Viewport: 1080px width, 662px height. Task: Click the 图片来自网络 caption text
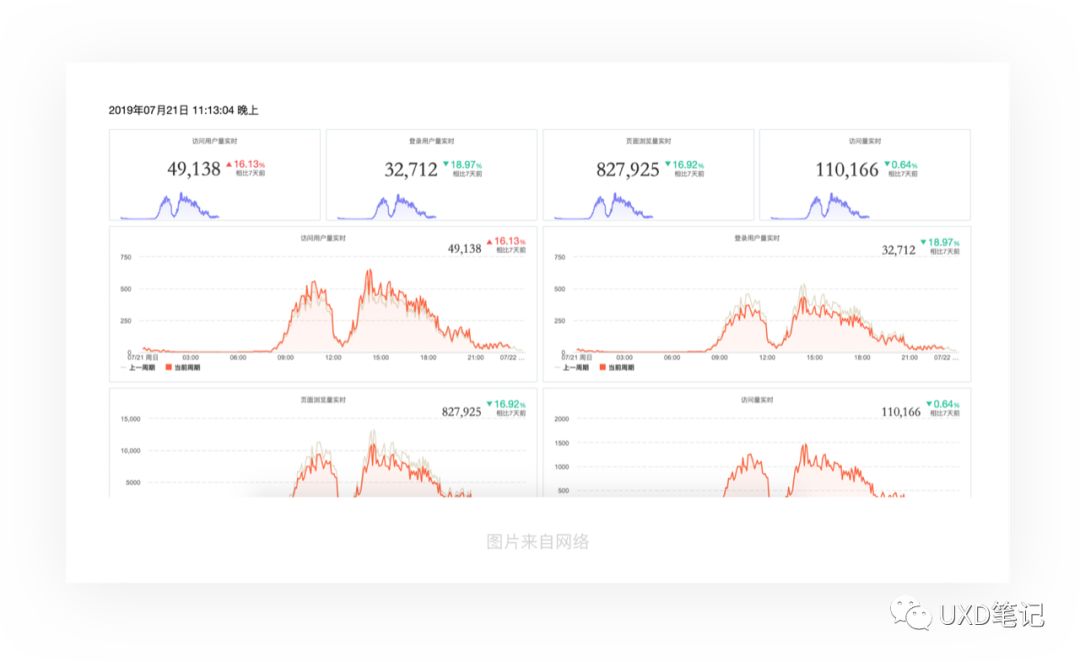[538, 542]
